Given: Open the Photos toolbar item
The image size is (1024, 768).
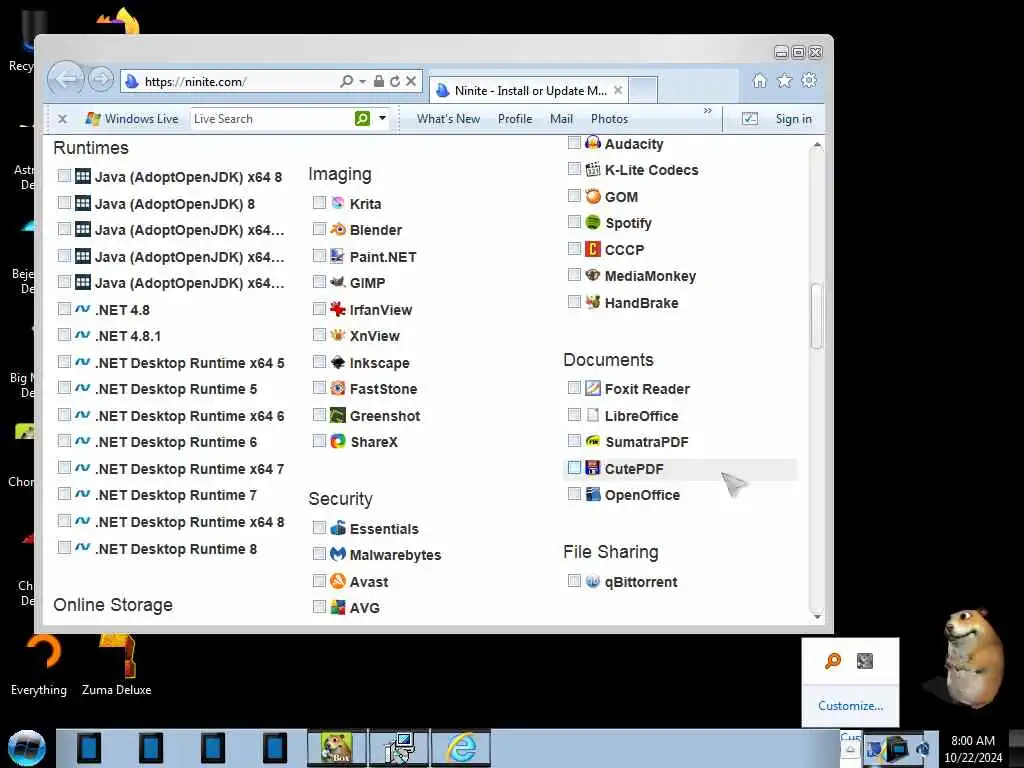Looking at the screenshot, I should [x=609, y=119].
